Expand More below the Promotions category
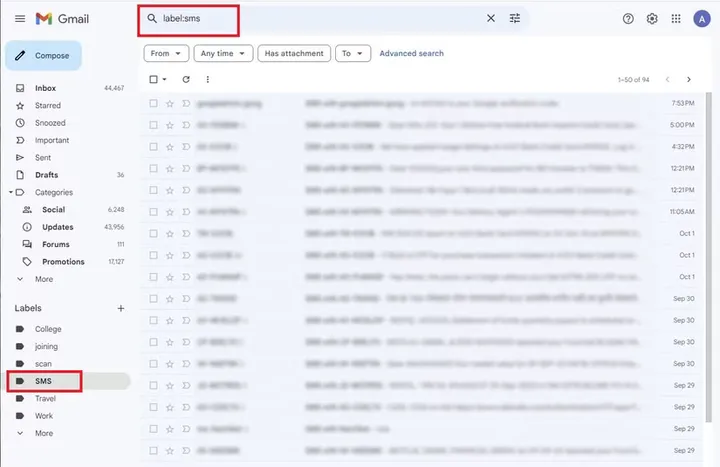Screen dimensions: 720x467 point(44,279)
